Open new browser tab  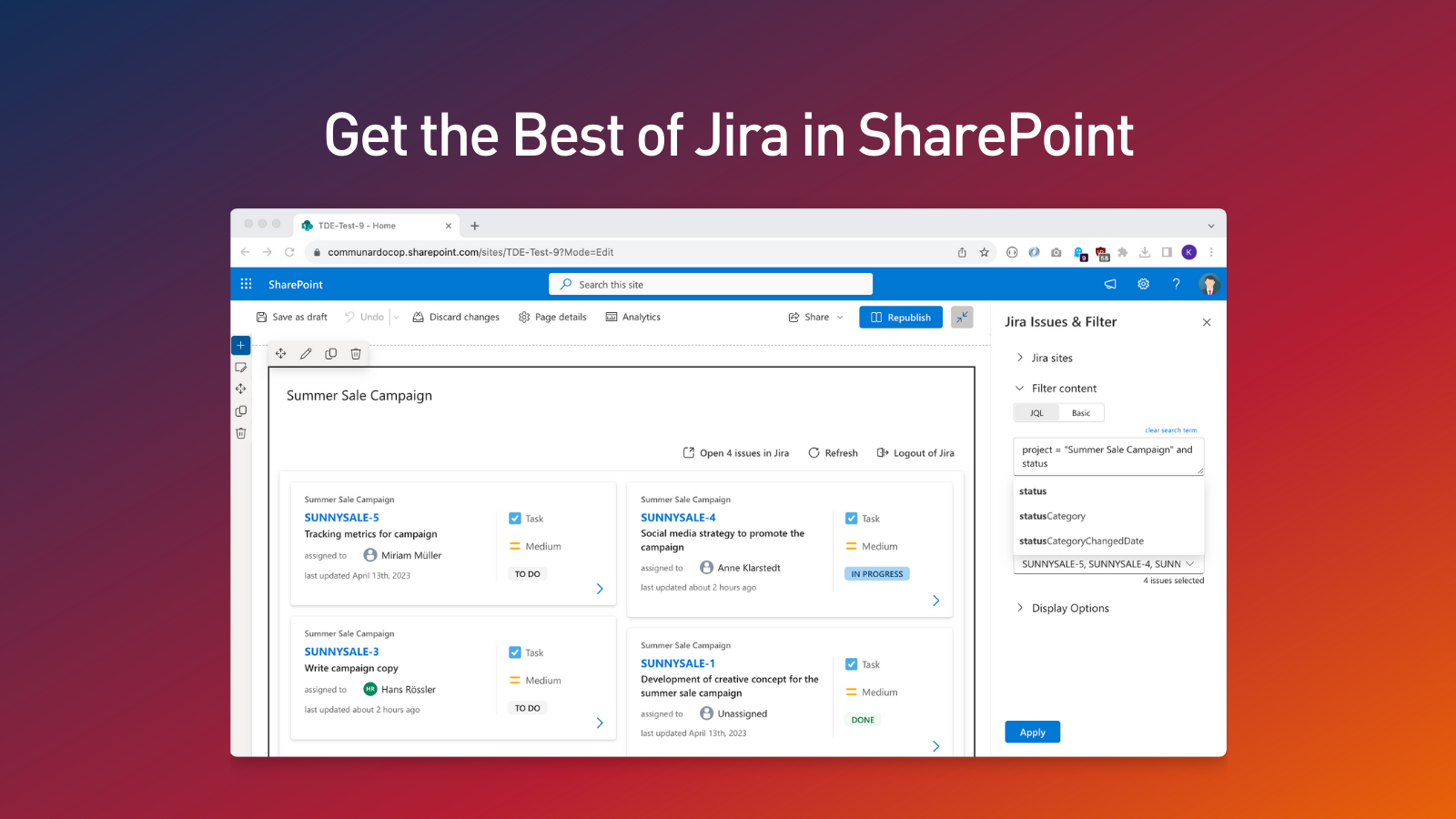point(474,226)
